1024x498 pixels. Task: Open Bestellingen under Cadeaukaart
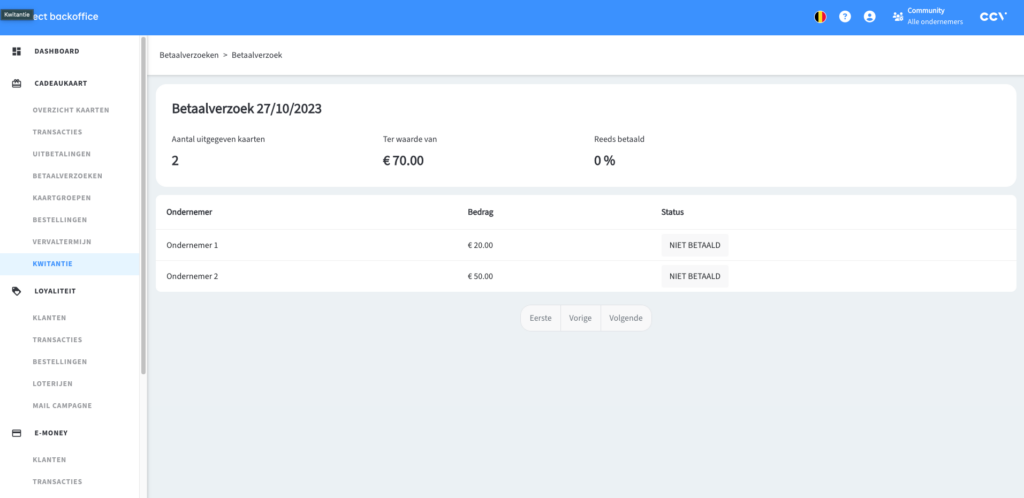click(x=59, y=220)
